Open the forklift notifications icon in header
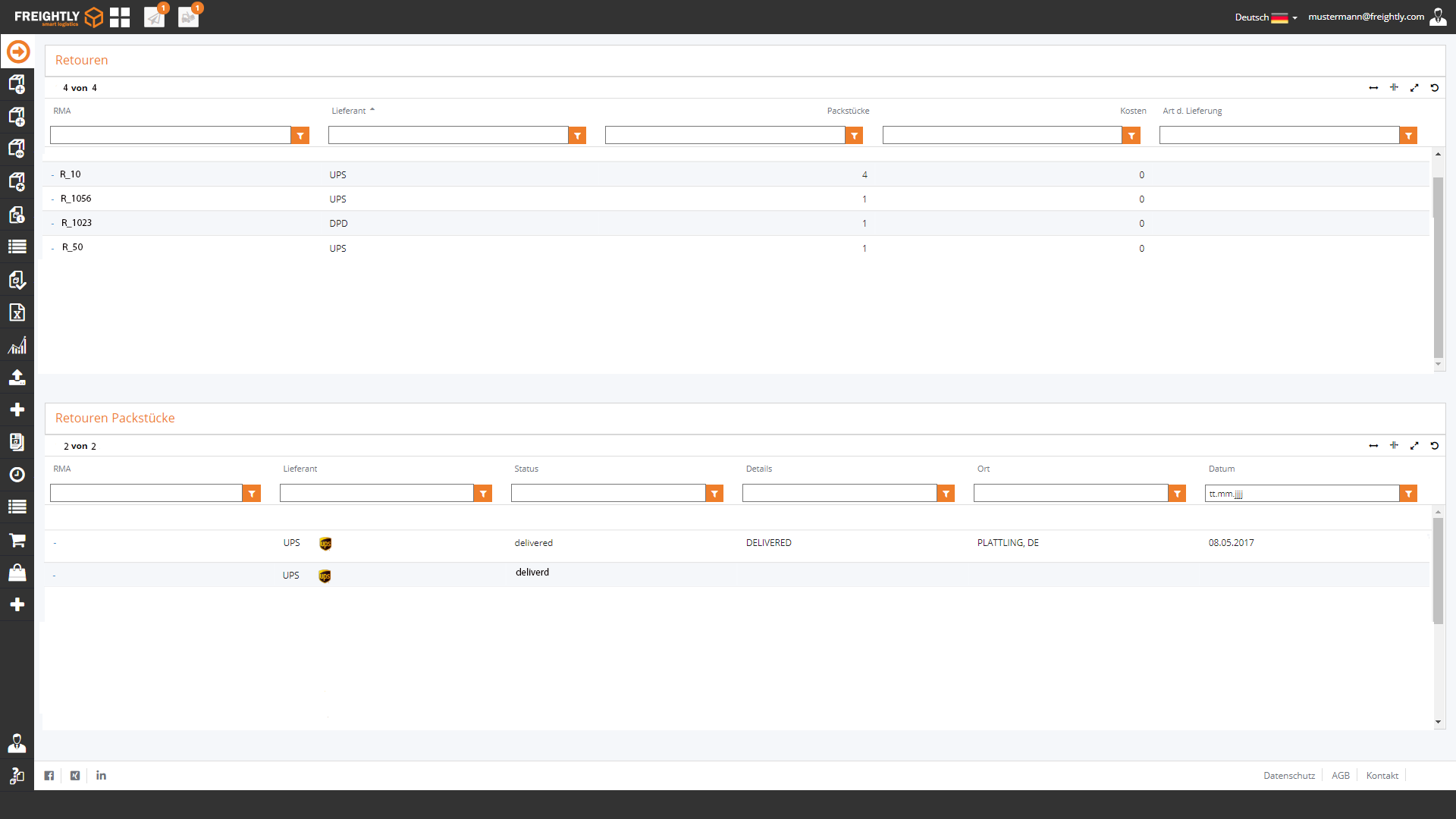This screenshot has width=1456, height=819. point(190,16)
